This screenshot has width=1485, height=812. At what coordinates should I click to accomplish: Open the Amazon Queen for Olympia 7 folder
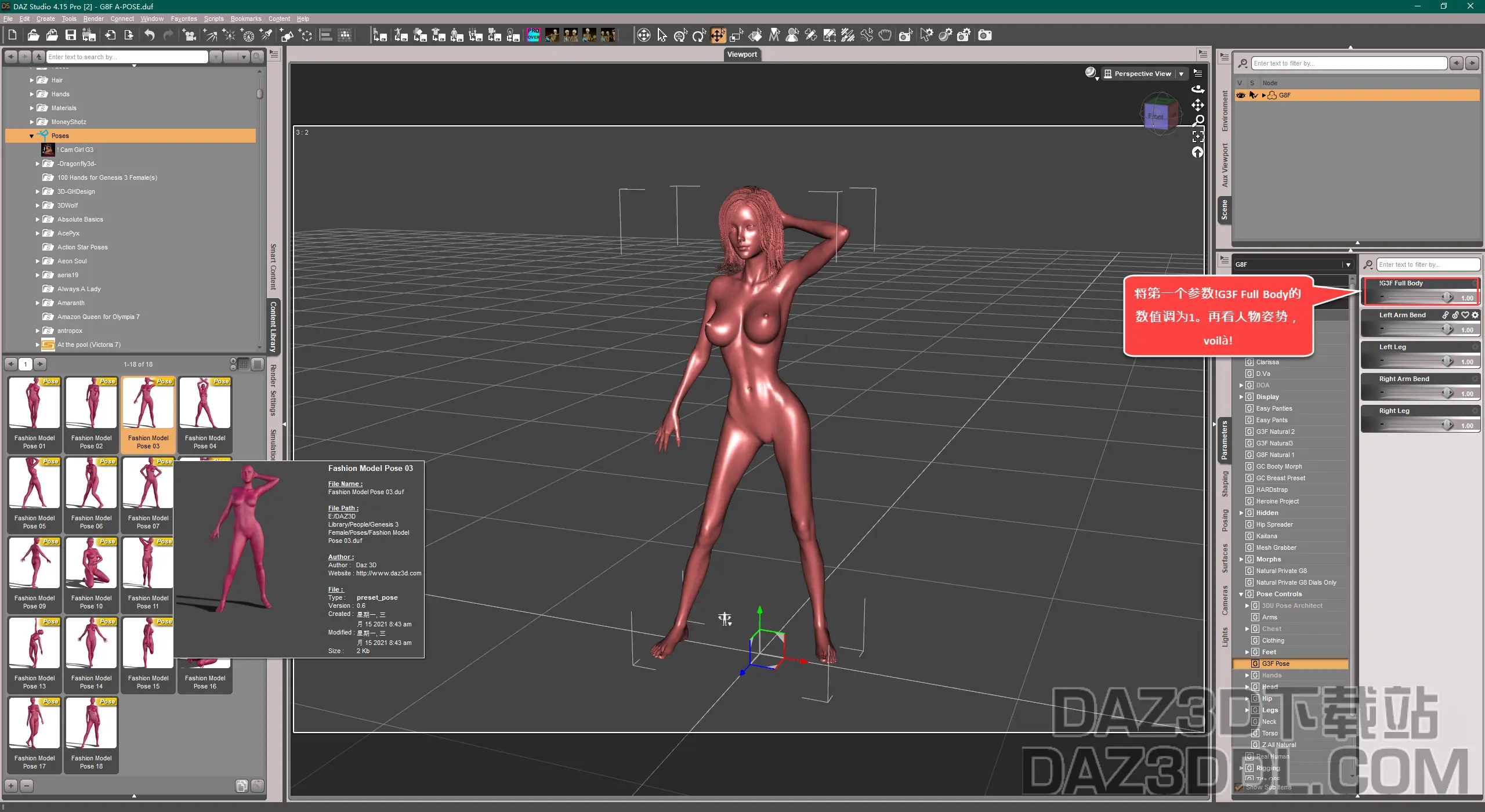[98, 317]
